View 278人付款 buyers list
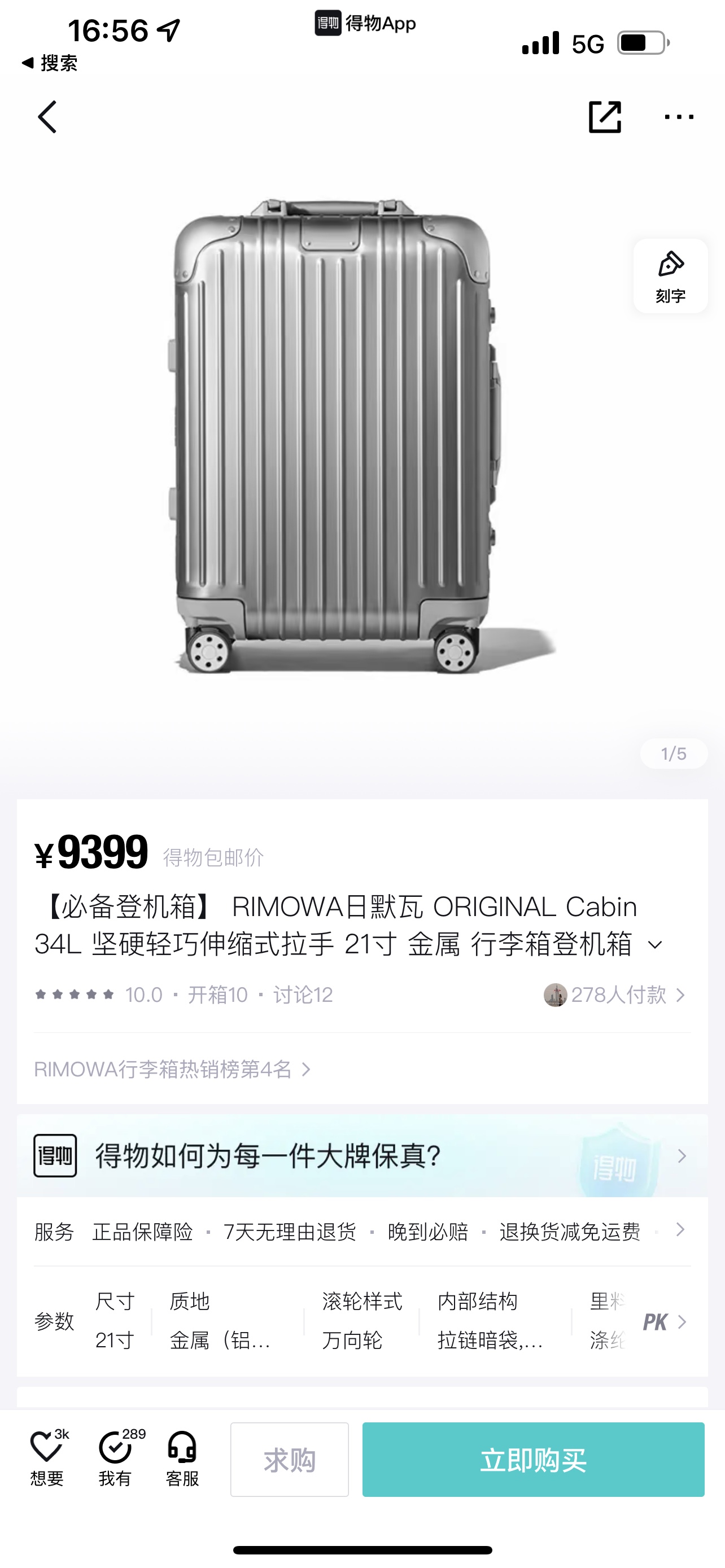 [615, 995]
